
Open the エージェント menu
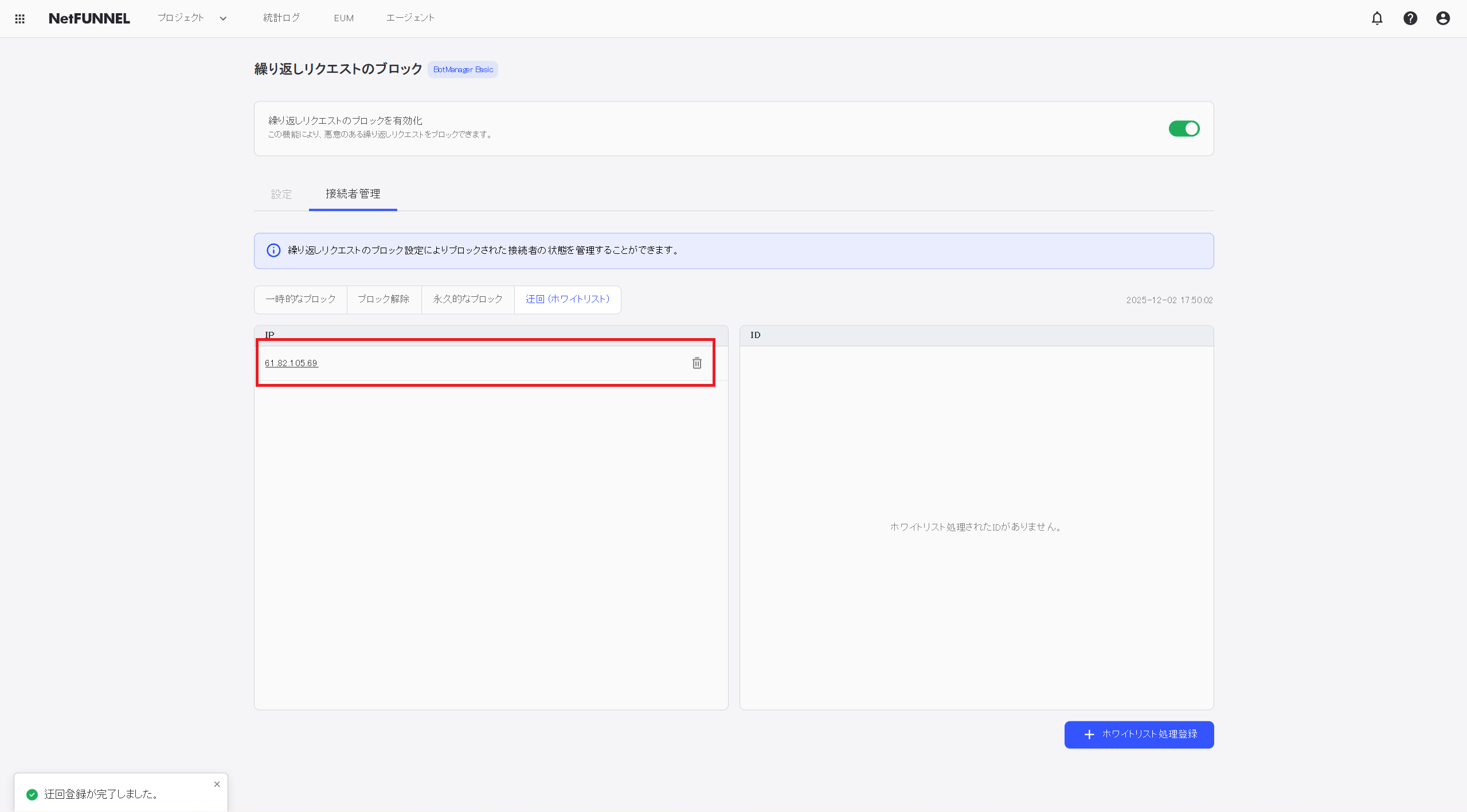410,18
